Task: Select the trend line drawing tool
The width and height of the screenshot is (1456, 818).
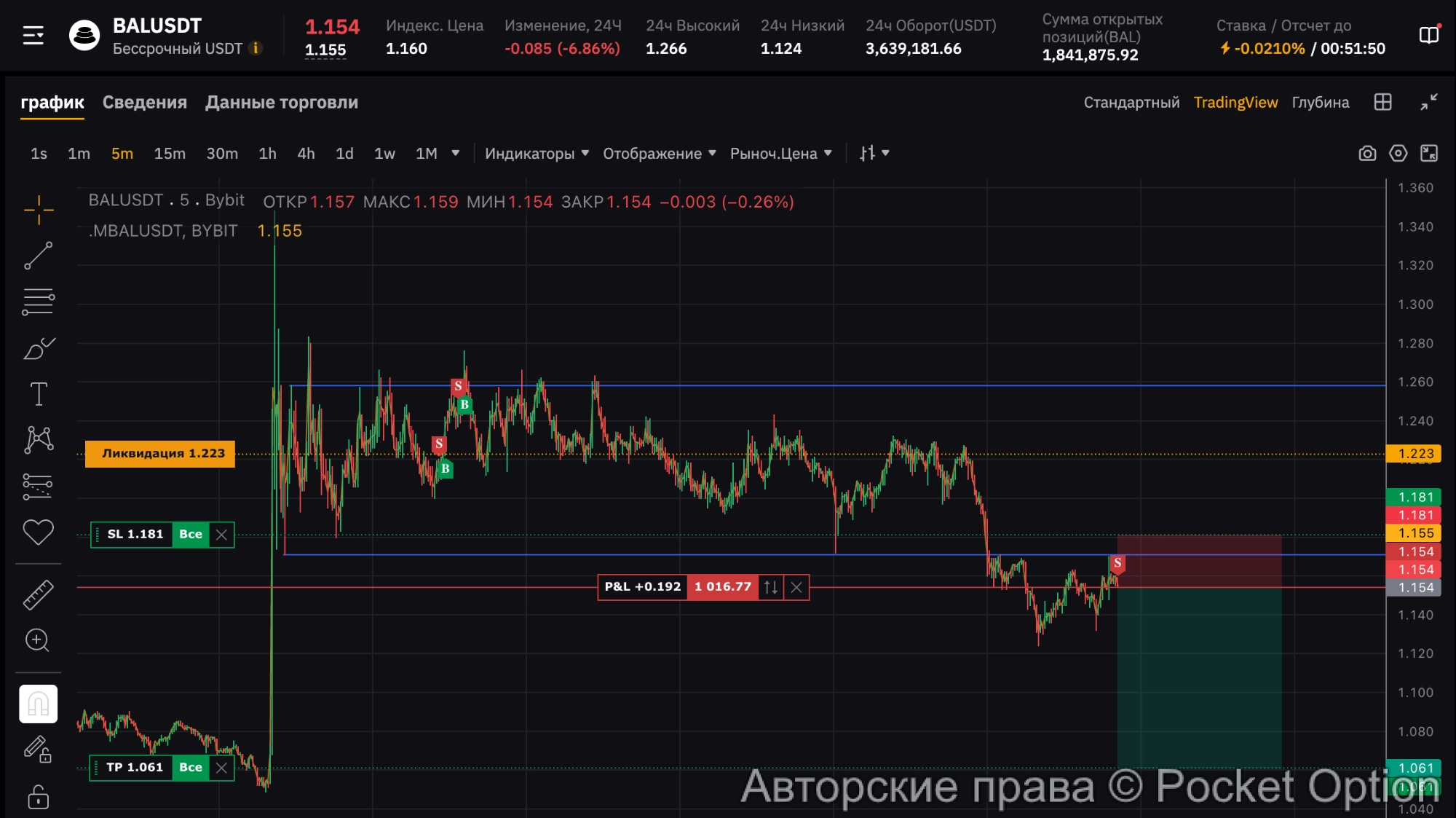Action: pyautogui.click(x=38, y=256)
